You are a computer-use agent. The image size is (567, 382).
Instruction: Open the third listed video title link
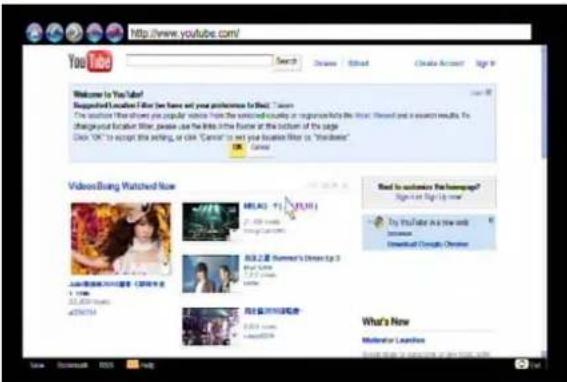272,311
